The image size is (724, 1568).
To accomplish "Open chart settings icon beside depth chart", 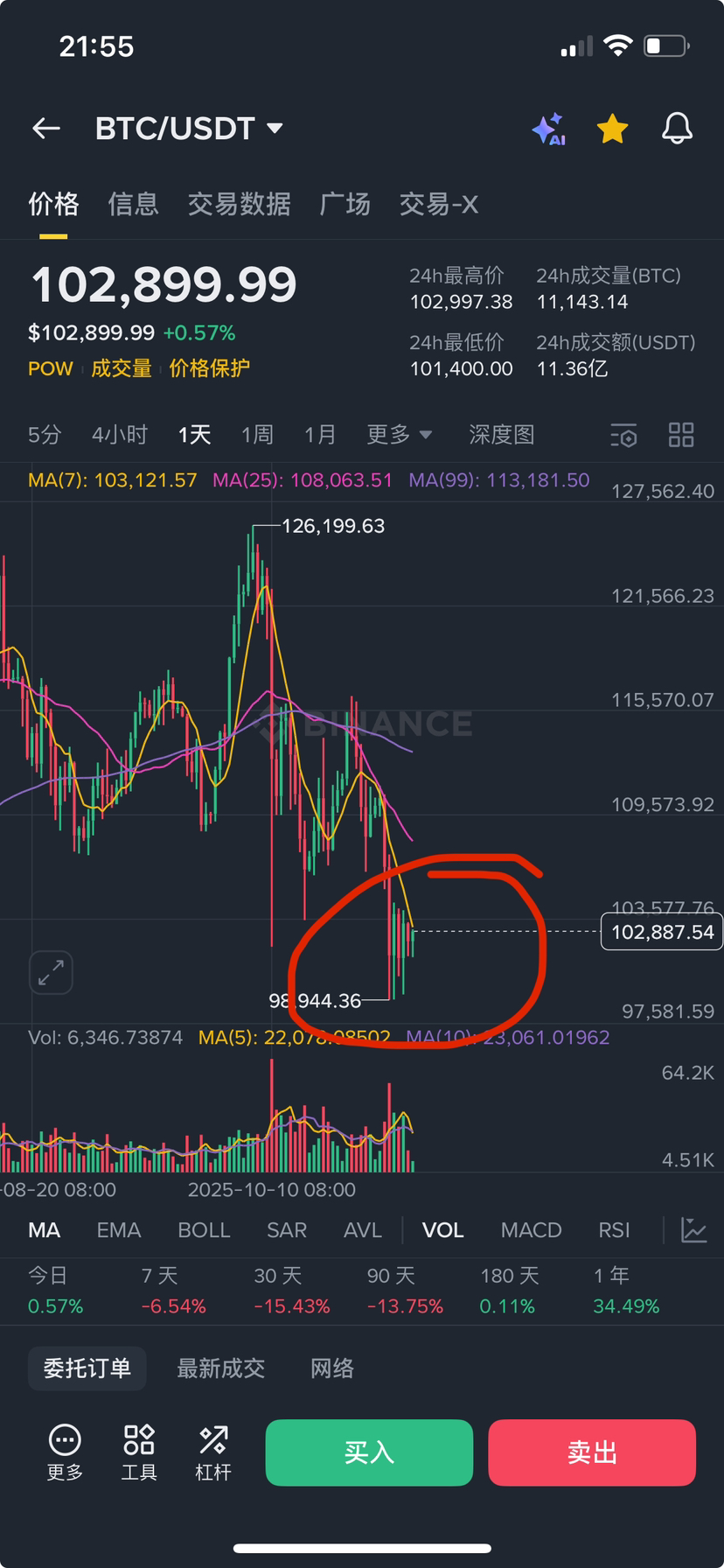I will coord(623,435).
